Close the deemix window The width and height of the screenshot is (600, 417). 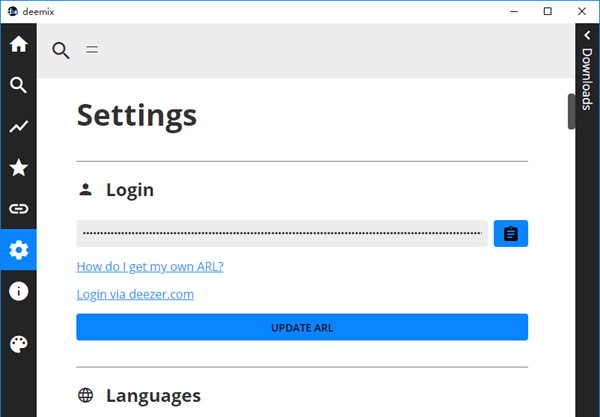tap(582, 11)
